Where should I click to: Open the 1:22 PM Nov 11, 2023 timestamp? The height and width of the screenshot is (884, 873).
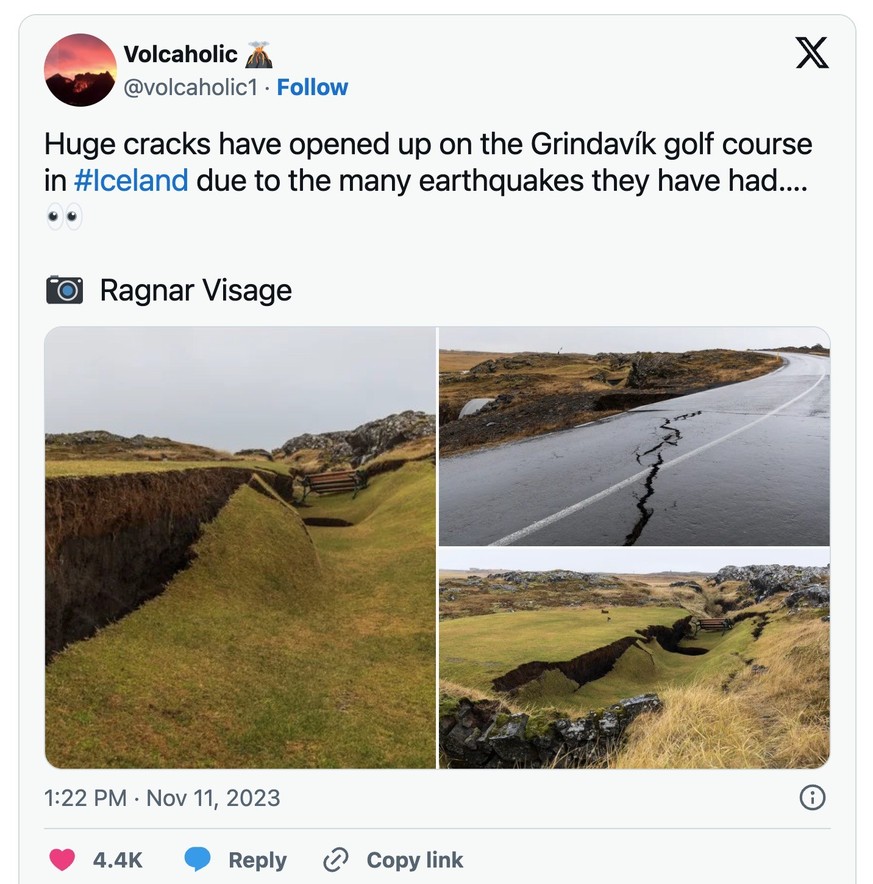pyautogui.click(x=162, y=798)
